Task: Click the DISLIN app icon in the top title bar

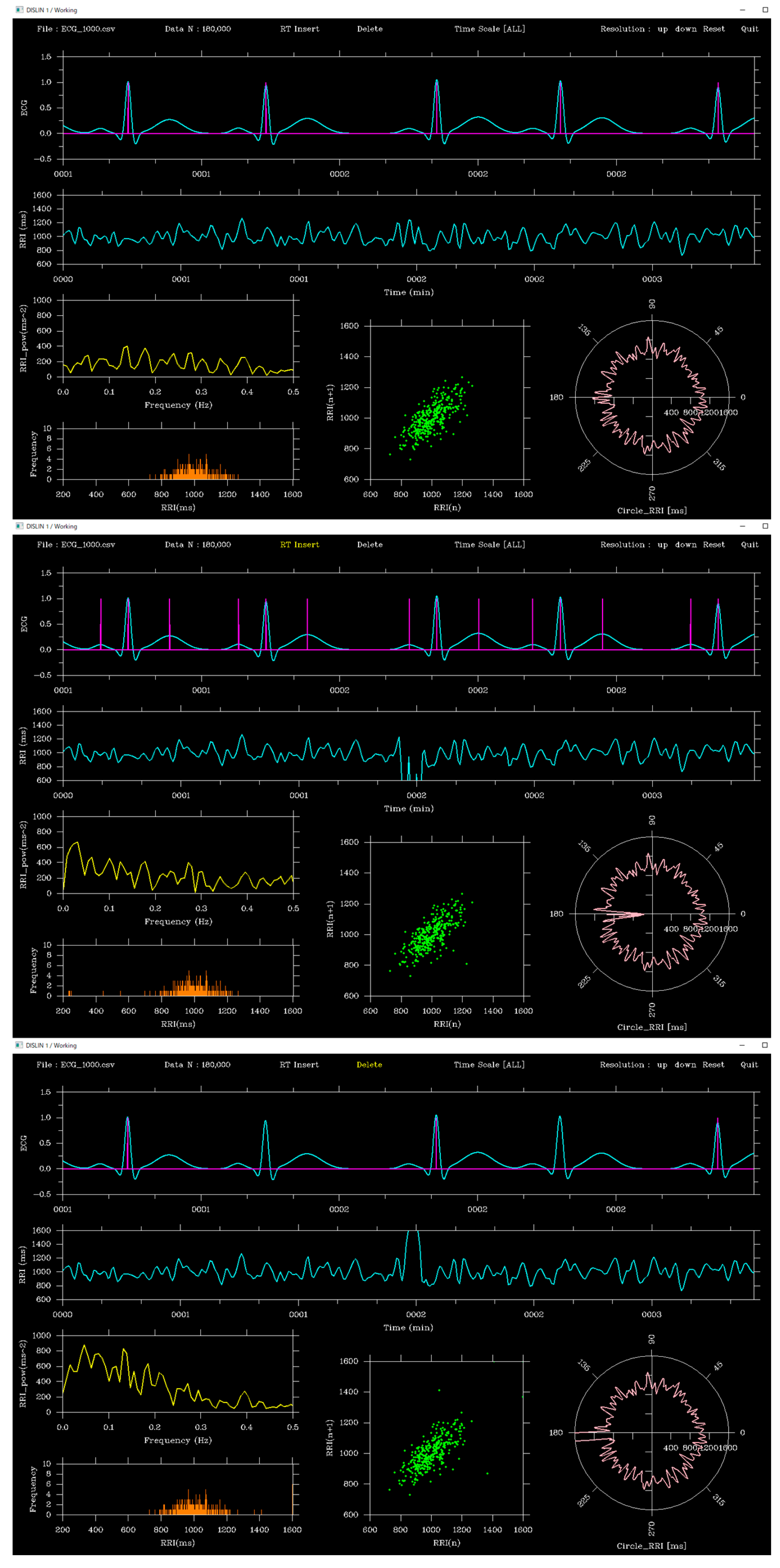Action: pyautogui.click(x=19, y=10)
